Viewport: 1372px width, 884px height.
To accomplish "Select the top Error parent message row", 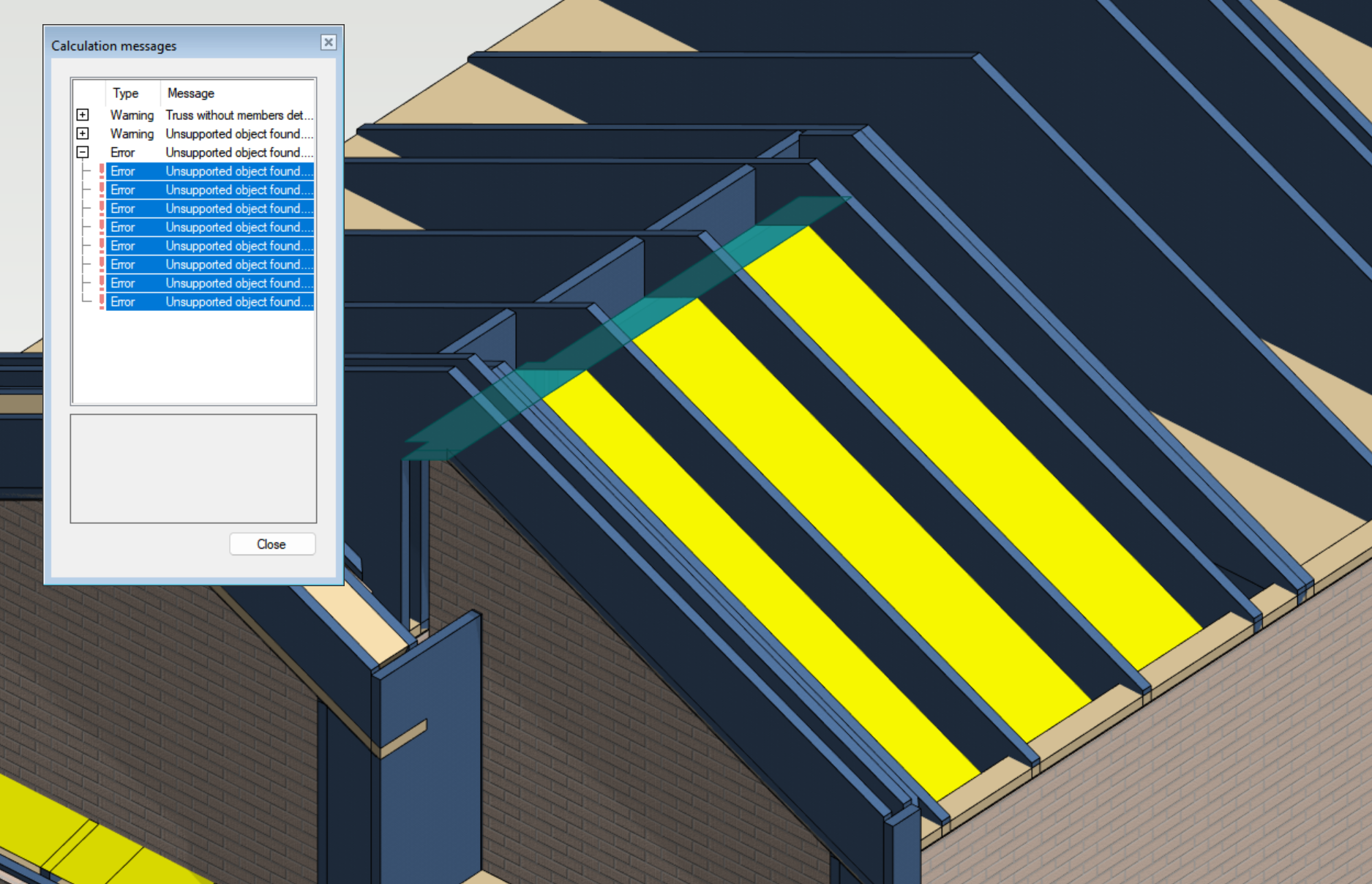I will (220, 152).
